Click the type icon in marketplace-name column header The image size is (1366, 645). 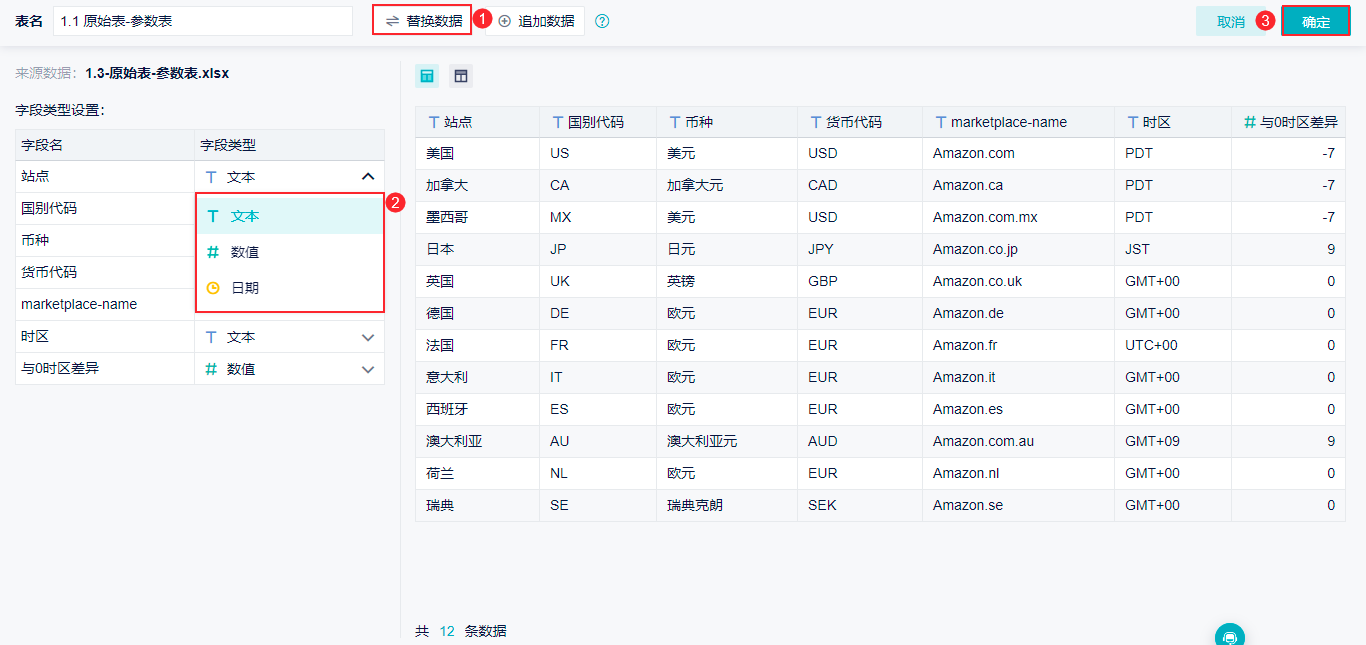941,122
